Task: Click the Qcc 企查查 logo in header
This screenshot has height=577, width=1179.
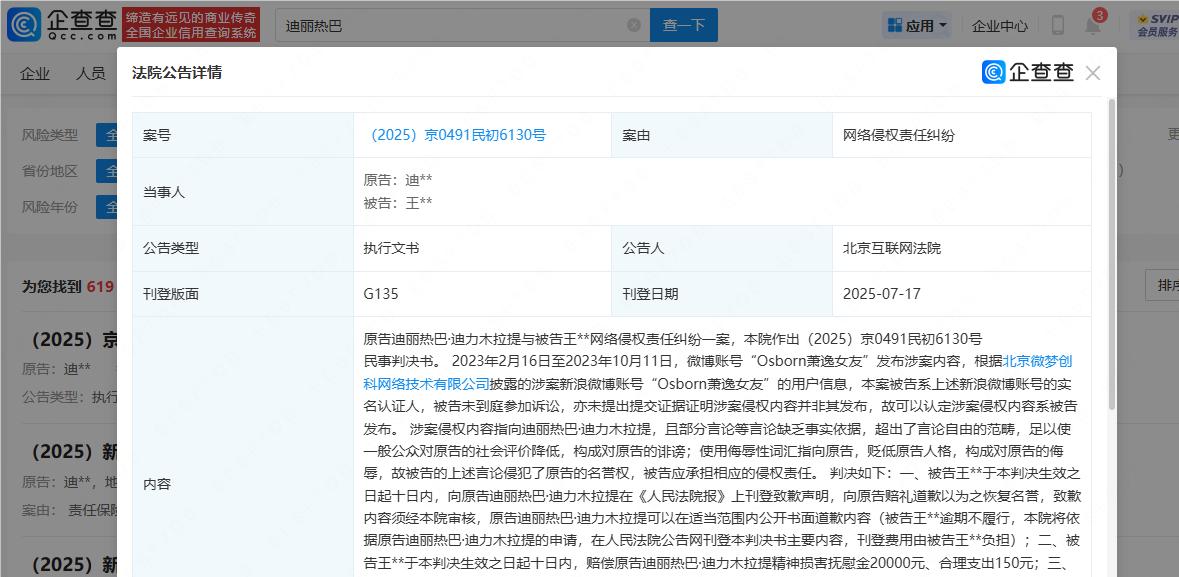Action: point(62,25)
